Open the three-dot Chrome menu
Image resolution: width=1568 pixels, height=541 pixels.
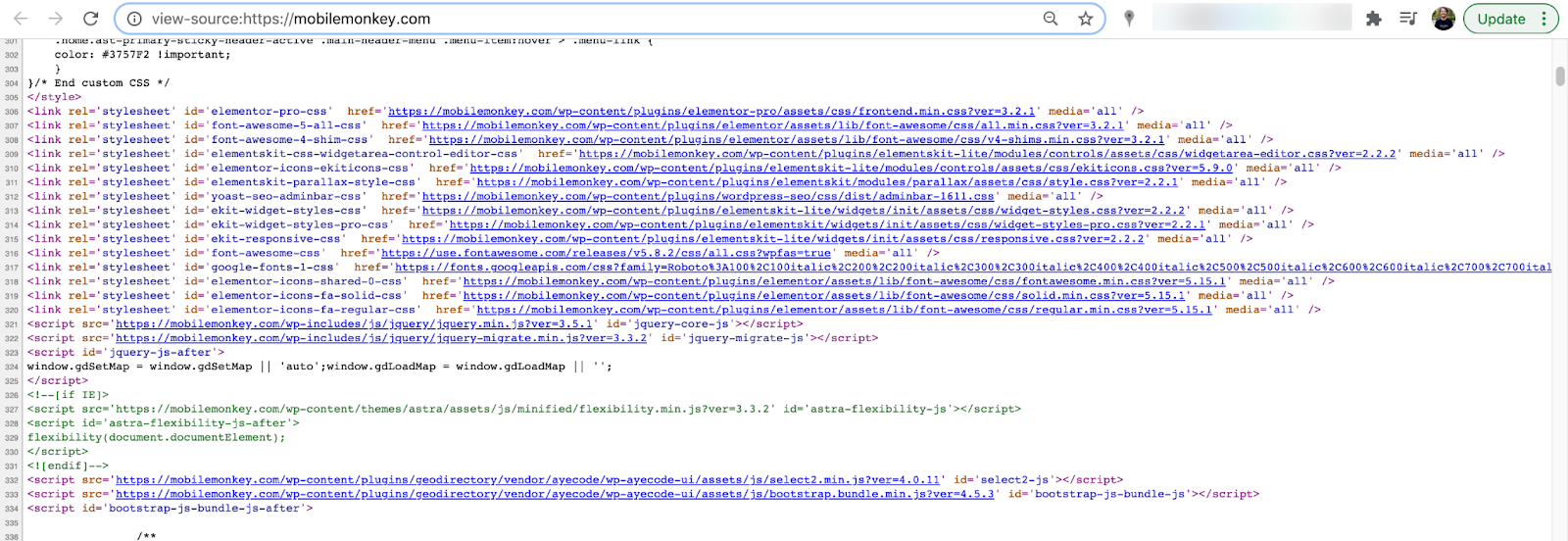coord(1543,19)
